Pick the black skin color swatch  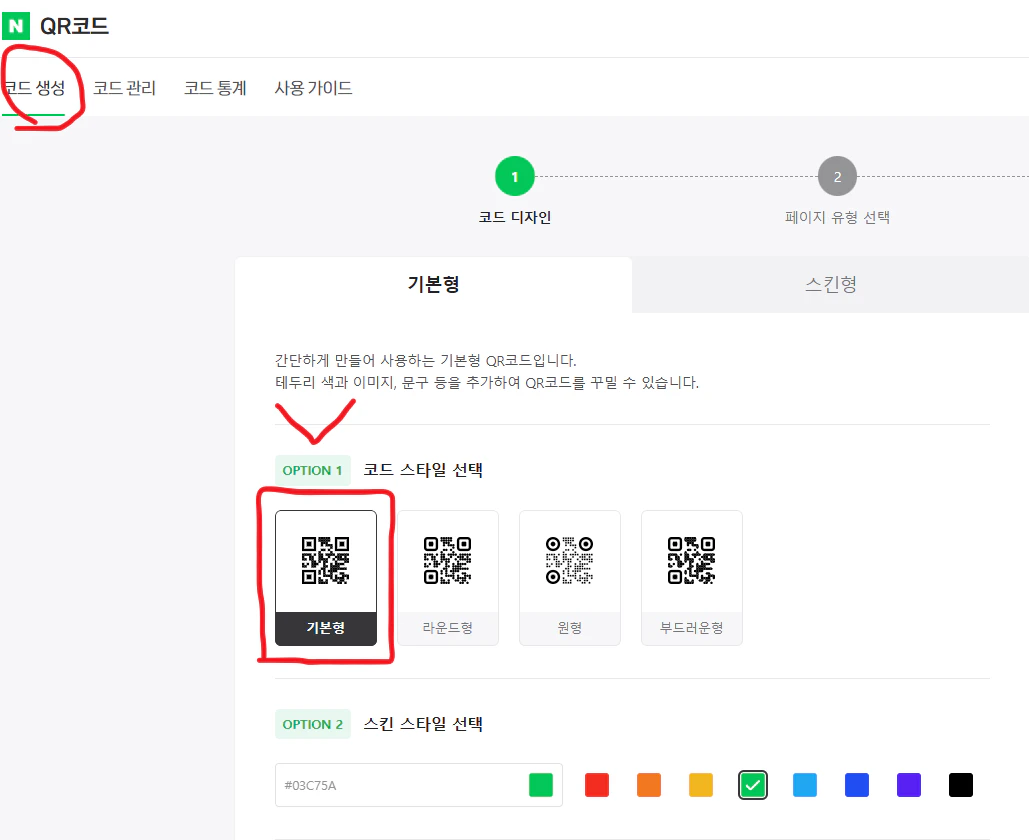(961, 785)
